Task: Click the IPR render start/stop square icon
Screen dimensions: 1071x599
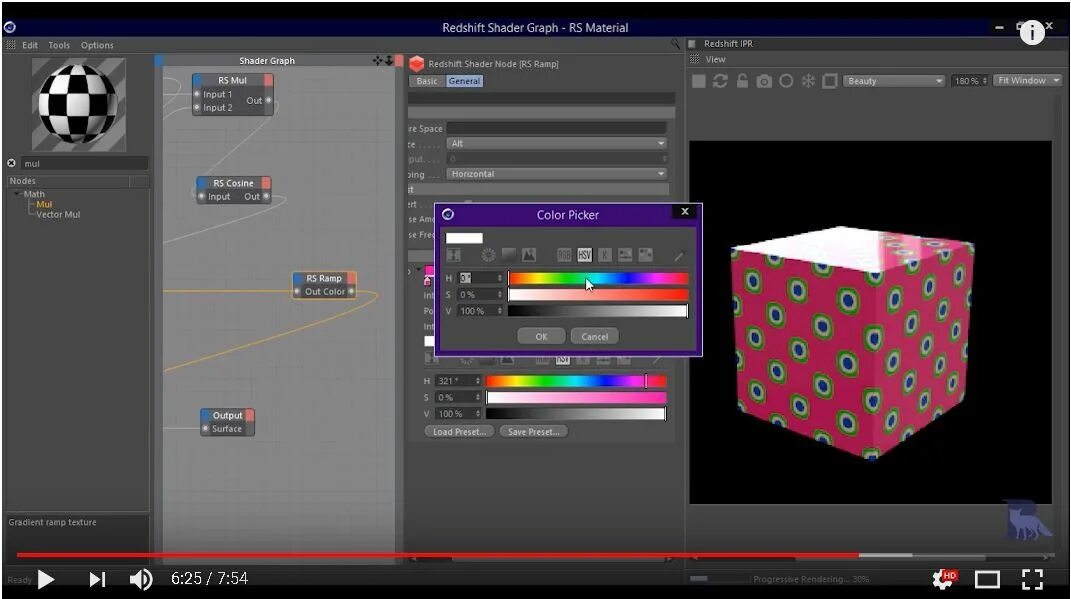Action: pos(698,81)
